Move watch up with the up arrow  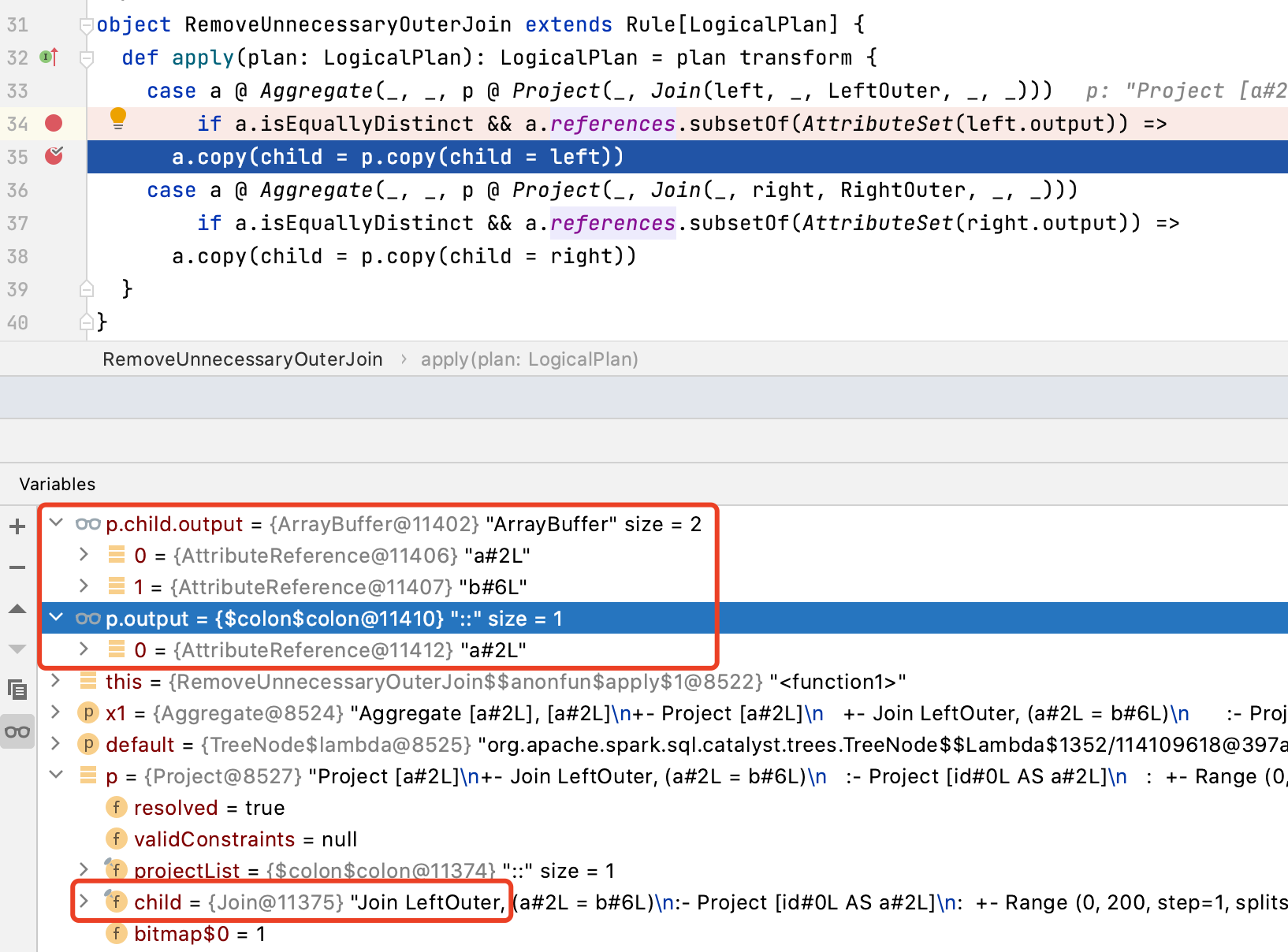coord(17,608)
